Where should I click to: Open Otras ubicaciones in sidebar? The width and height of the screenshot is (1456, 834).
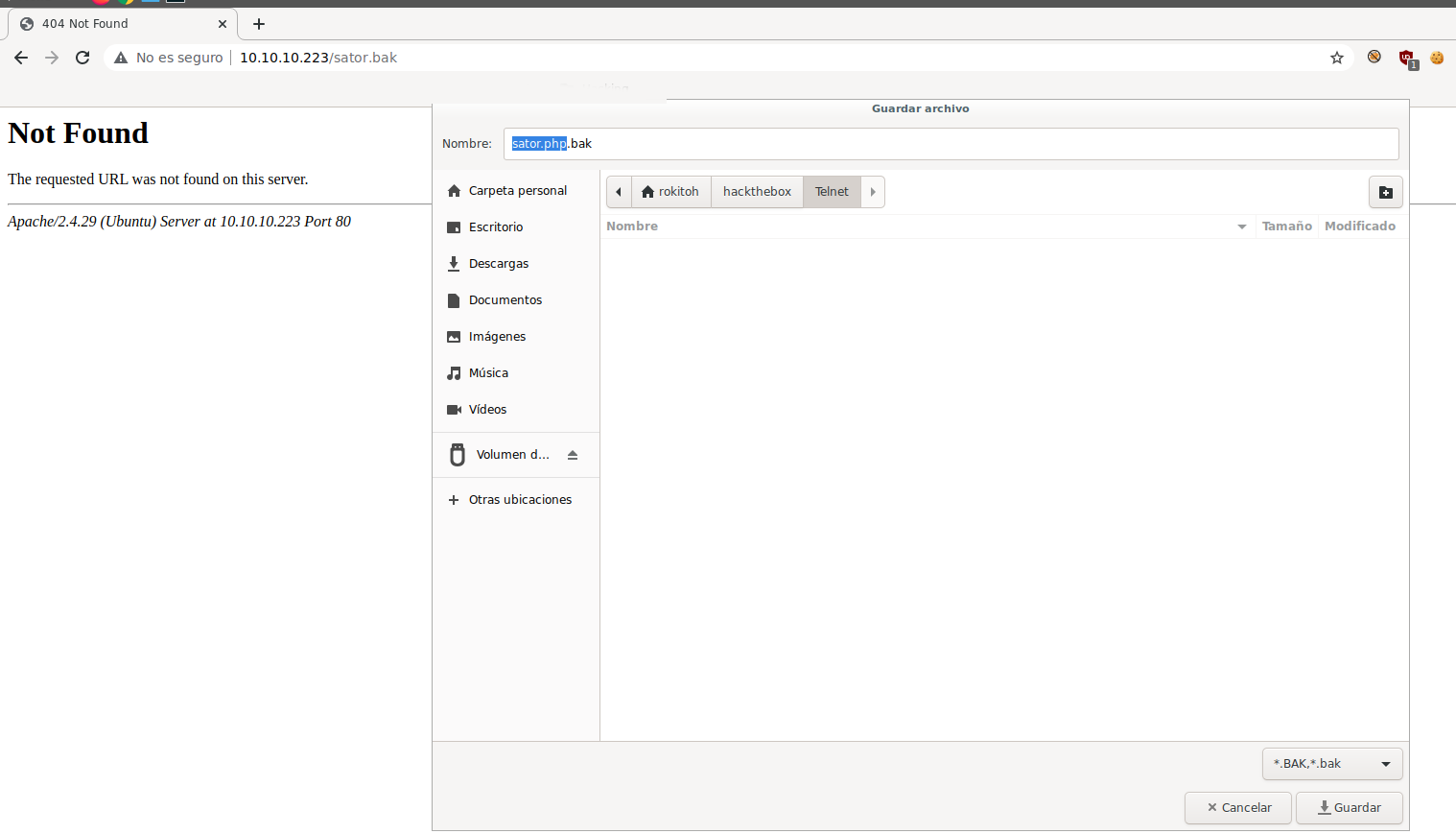pyautogui.click(x=520, y=500)
